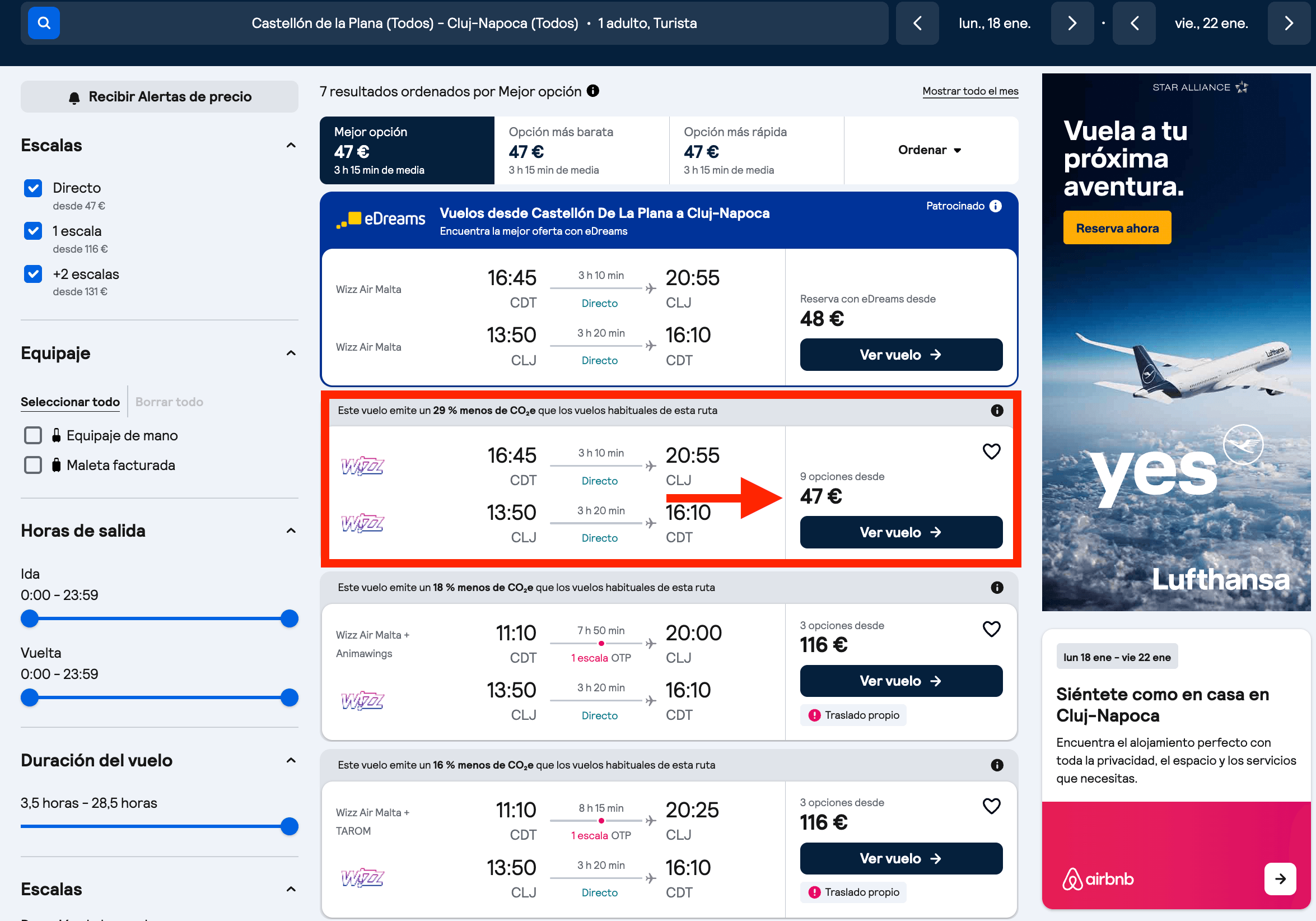Click Ver vuelo for 47 € direct flight
Viewport: 1316px width, 921px height.
(x=901, y=532)
